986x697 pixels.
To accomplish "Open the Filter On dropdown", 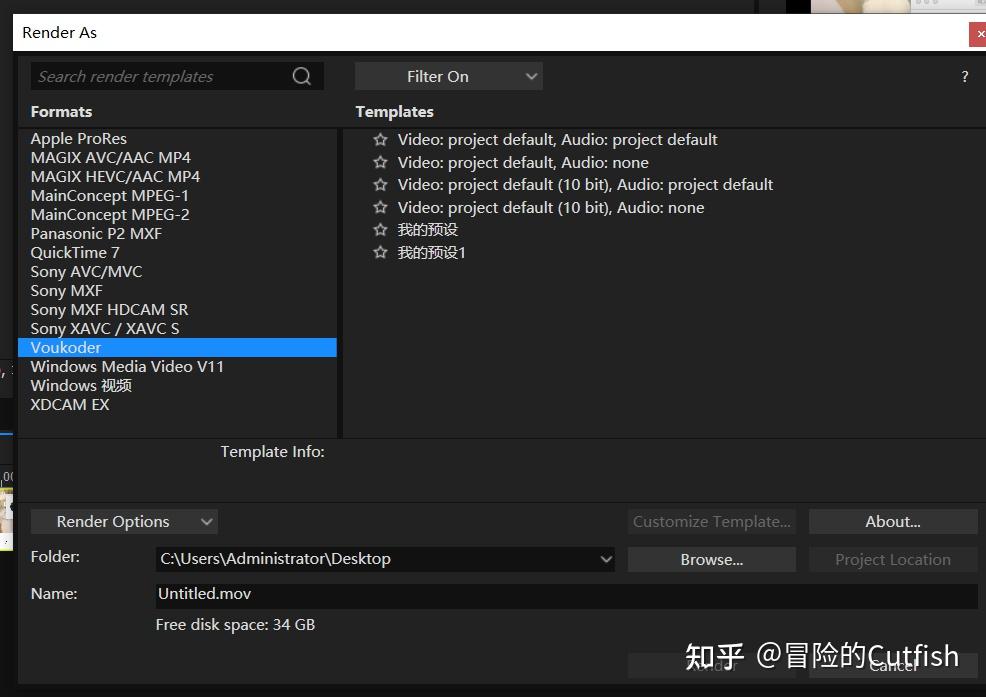I will 447,76.
